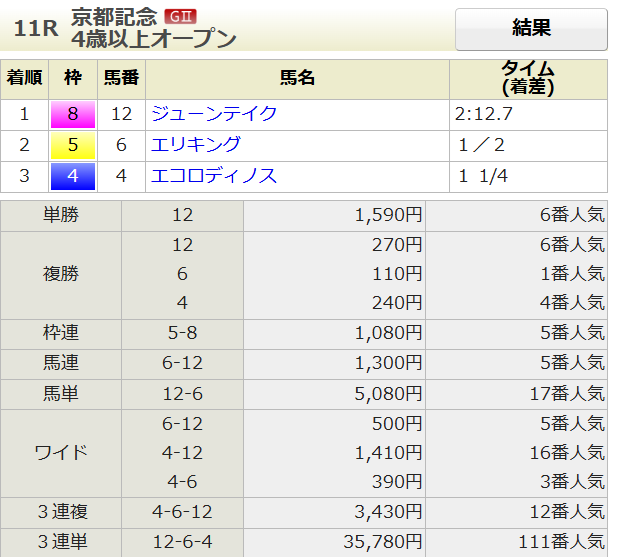Click the 3連複 combination 4-6-12
The image size is (619, 559).
pos(182,512)
